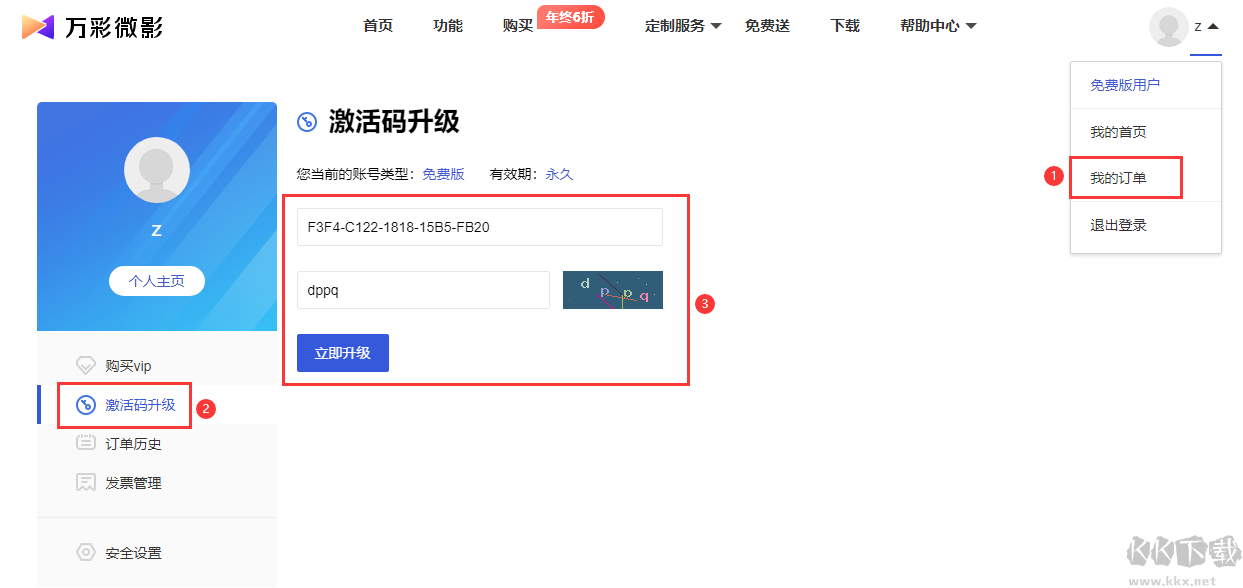1243x588 pixels.
Task: Click the 免费版 account type link
Action: tap(444, 173)
